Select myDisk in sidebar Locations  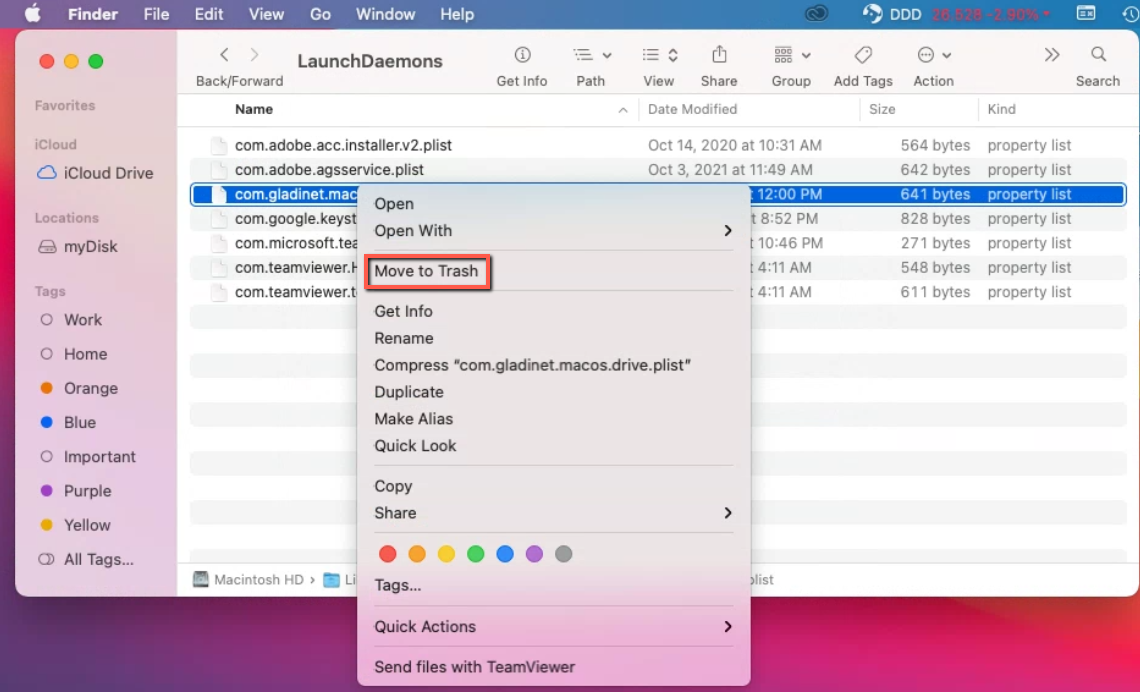click(x=78, y=246)
